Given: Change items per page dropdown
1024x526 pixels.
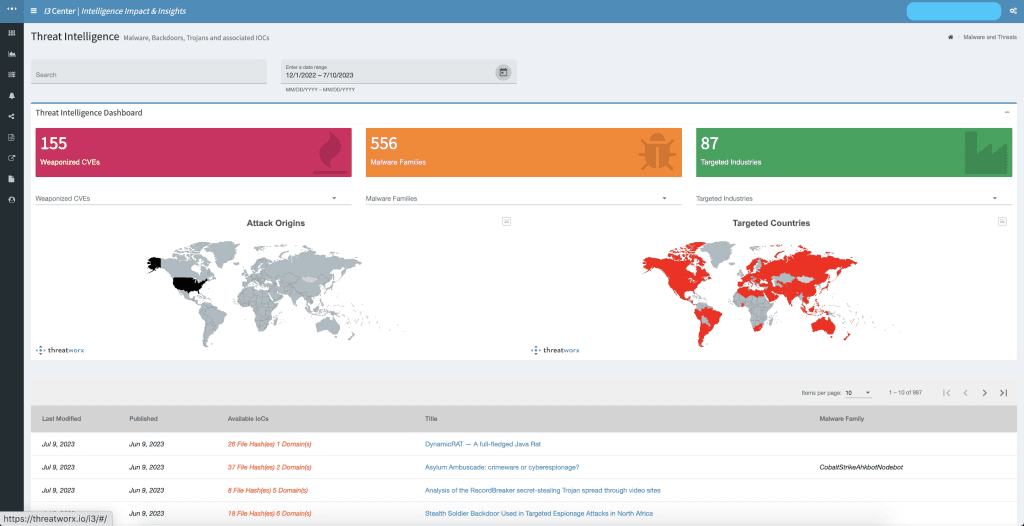Looking at the screenshot, I should point(858,393).
